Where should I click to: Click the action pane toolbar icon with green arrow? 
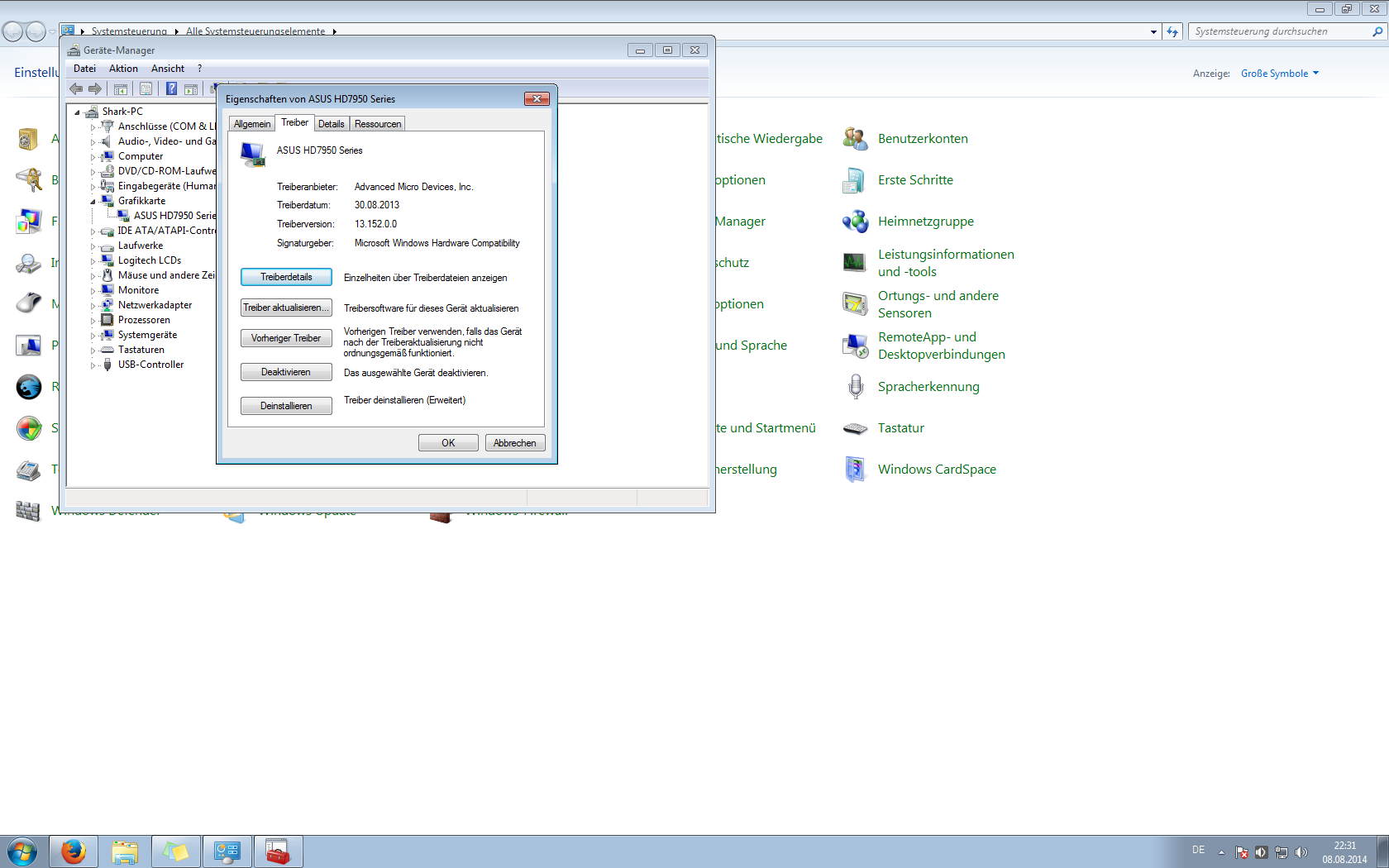191,88
